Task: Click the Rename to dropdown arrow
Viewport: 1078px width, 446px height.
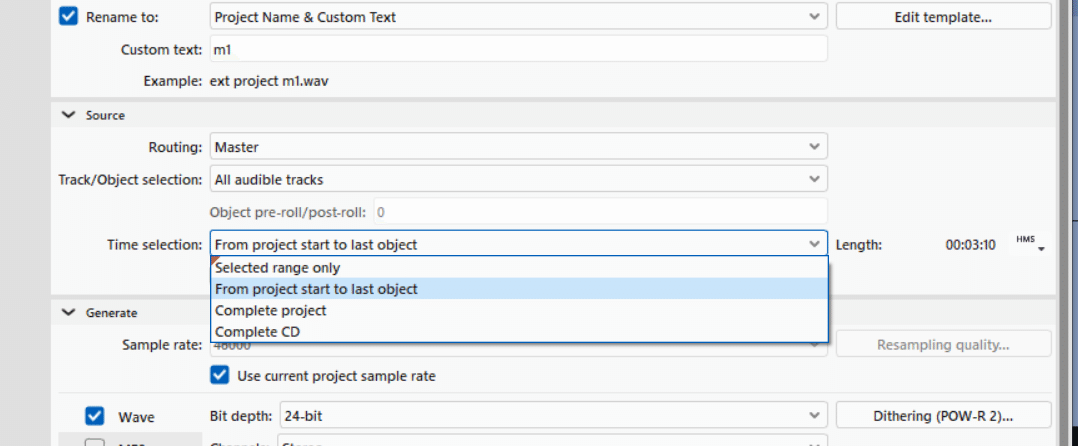Action: 814,16
